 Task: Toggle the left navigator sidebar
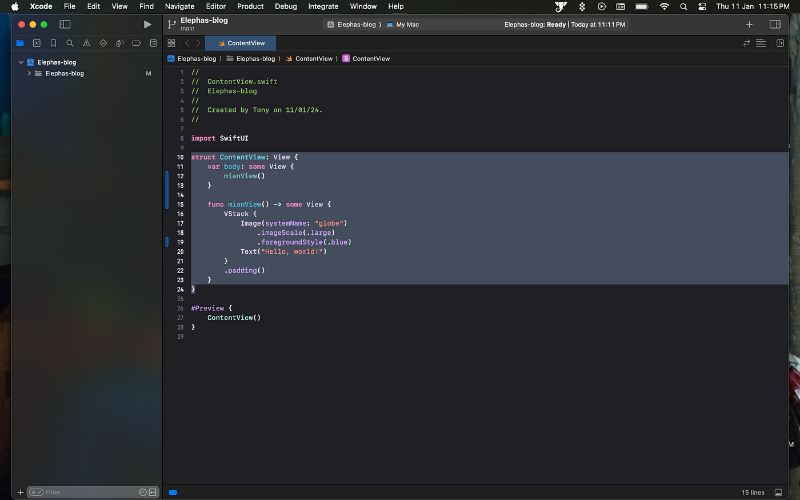[x=65, y=24]
